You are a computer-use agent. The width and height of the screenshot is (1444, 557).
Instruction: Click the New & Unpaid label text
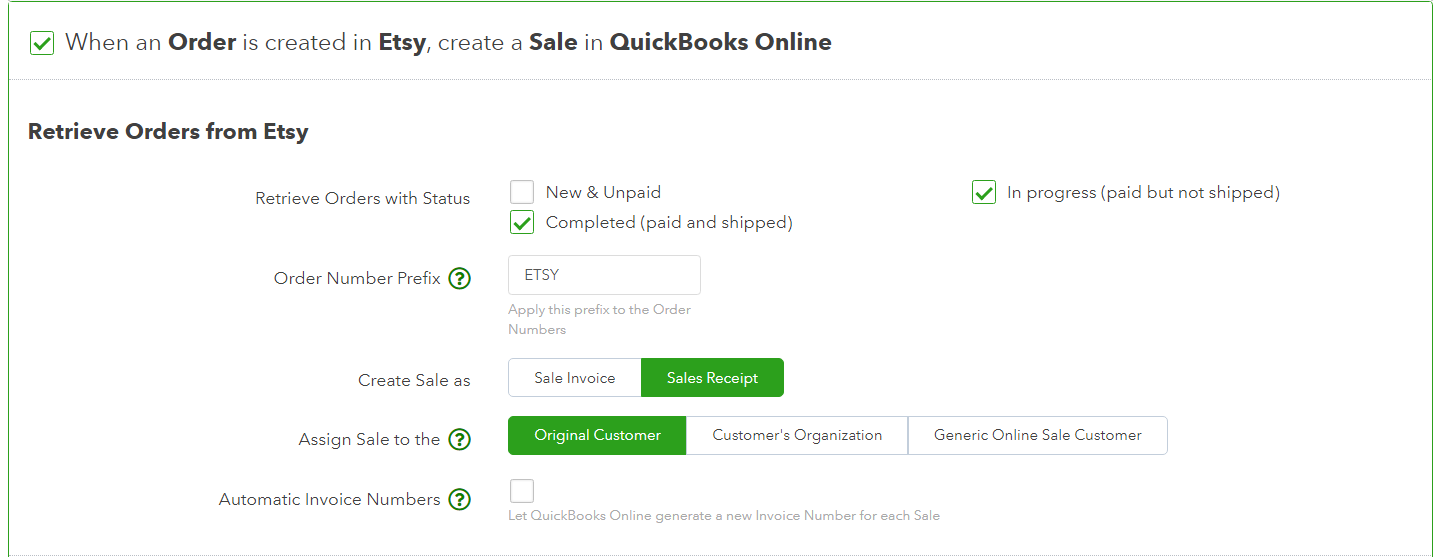603,192
